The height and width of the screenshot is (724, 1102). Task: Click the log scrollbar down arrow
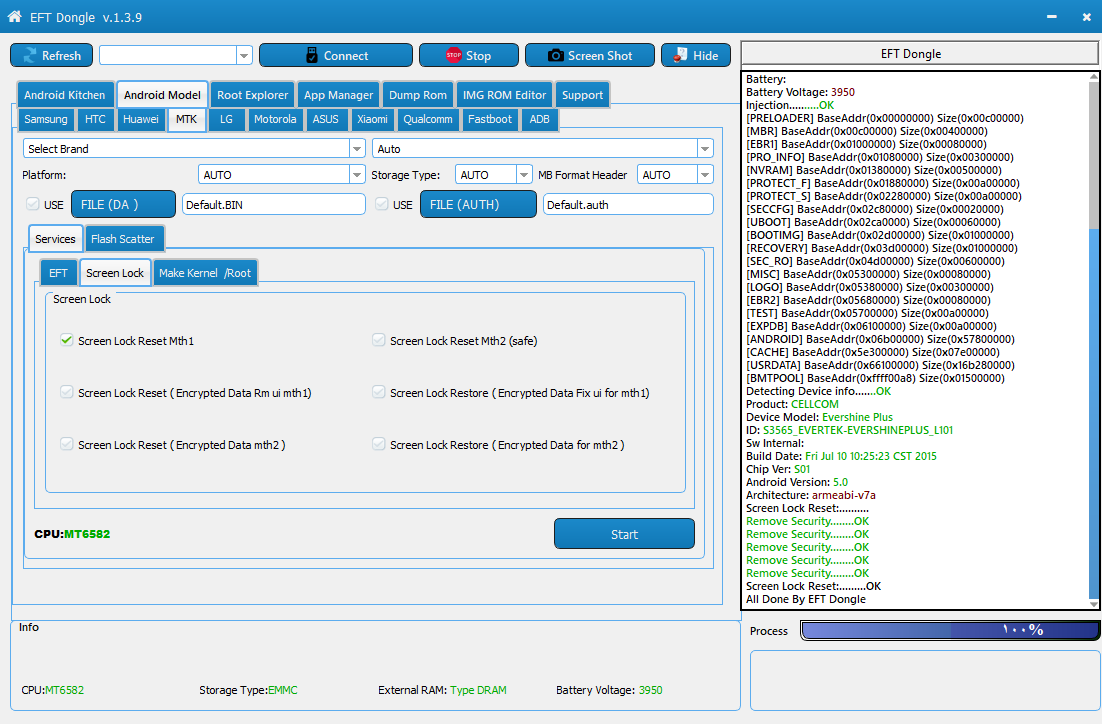pos(1094,604)
